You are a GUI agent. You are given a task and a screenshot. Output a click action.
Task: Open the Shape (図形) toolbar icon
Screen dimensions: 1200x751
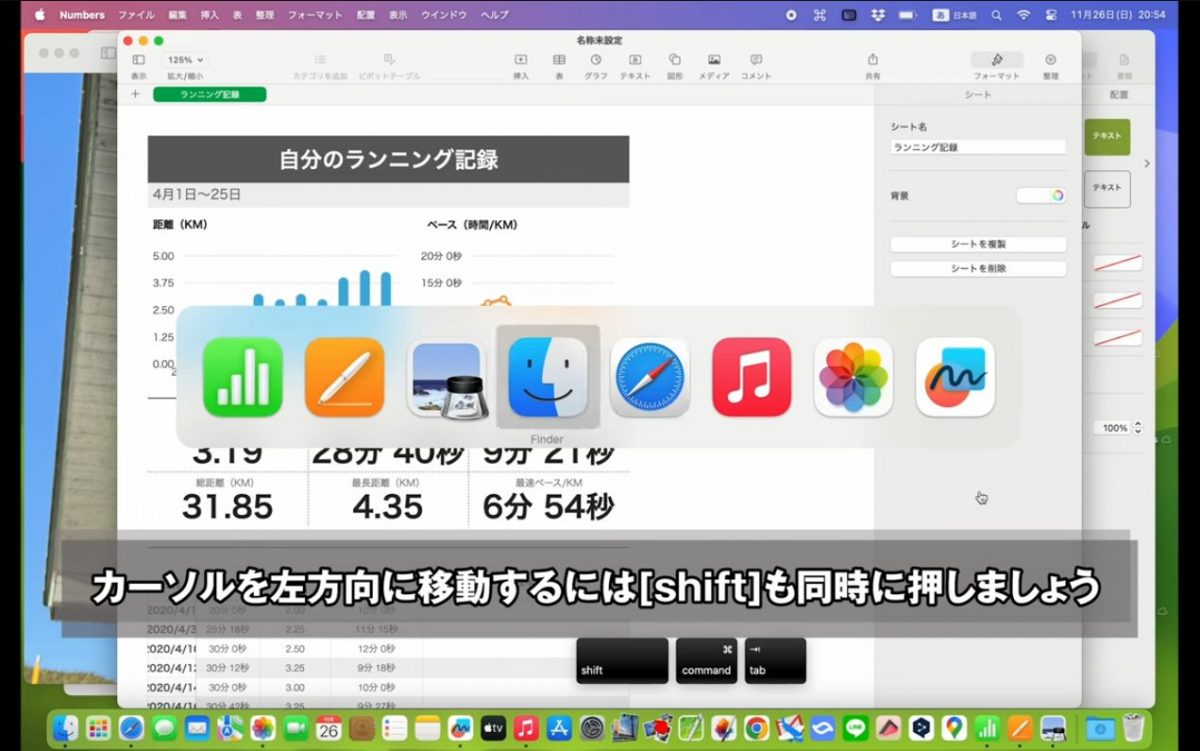point(675,60)
